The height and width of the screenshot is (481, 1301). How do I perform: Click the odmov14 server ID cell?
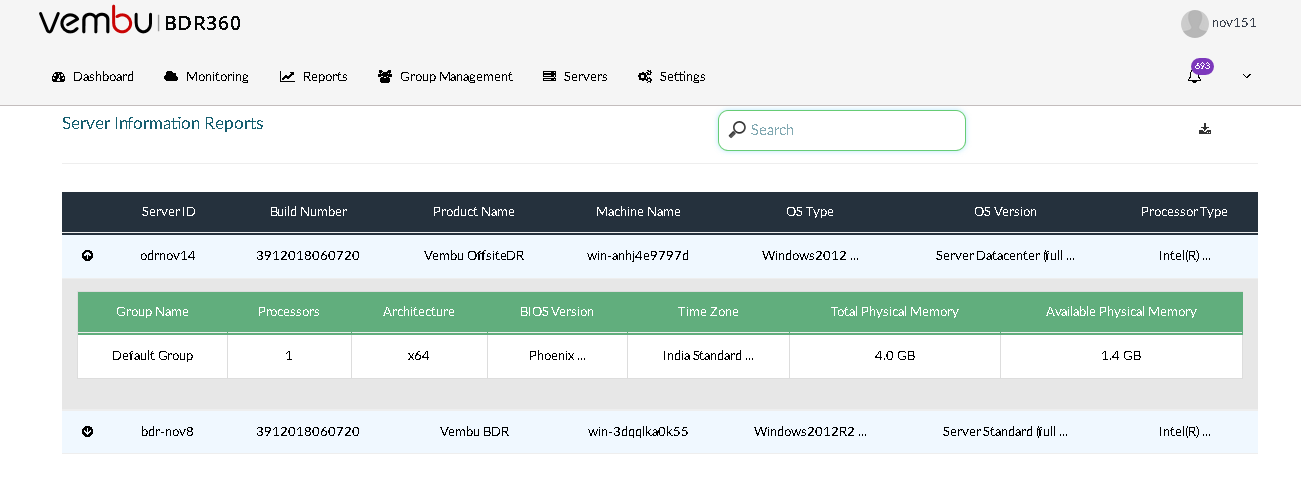point(168,256)
